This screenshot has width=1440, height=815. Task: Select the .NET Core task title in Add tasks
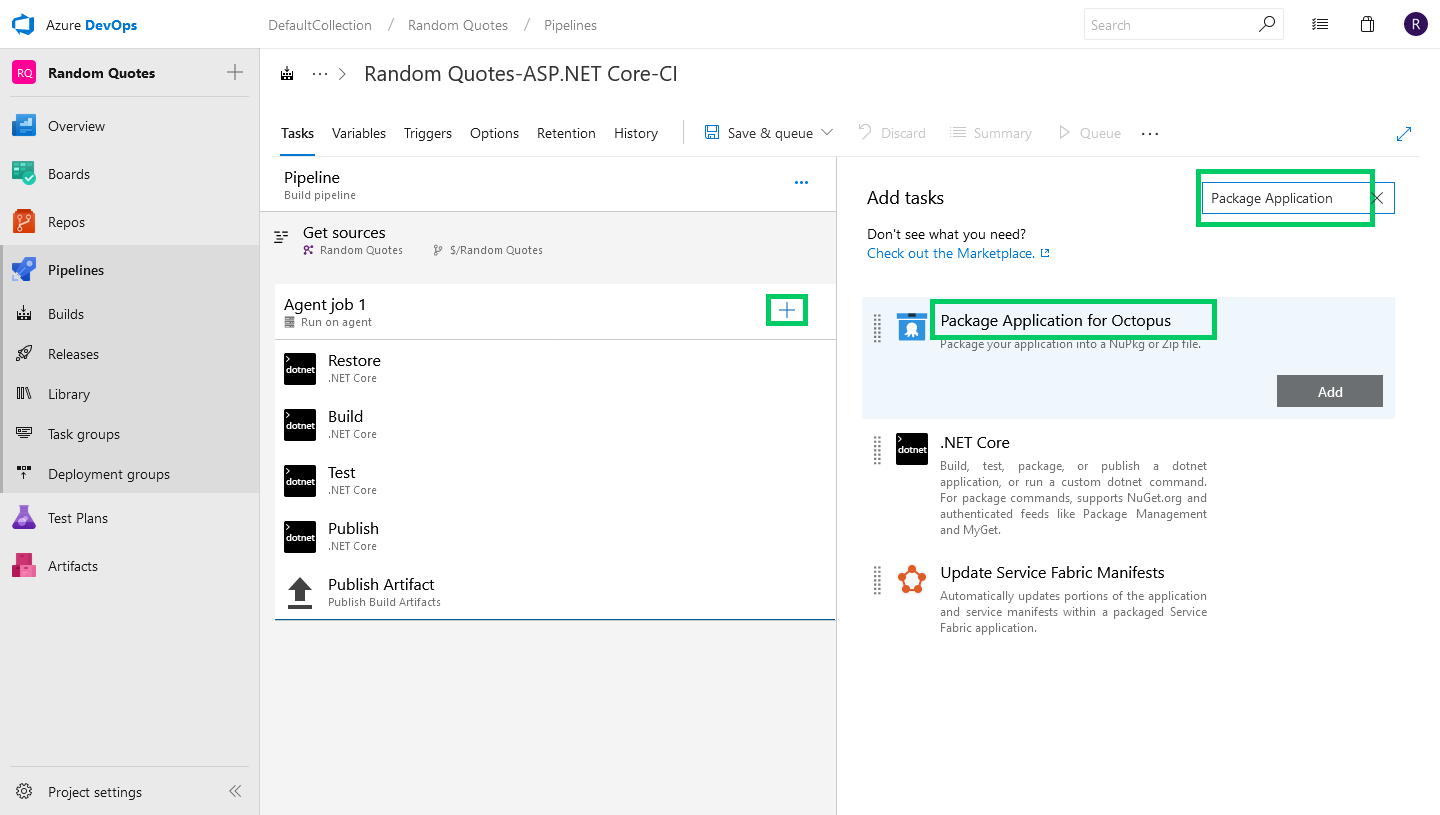tap(974, 443)
